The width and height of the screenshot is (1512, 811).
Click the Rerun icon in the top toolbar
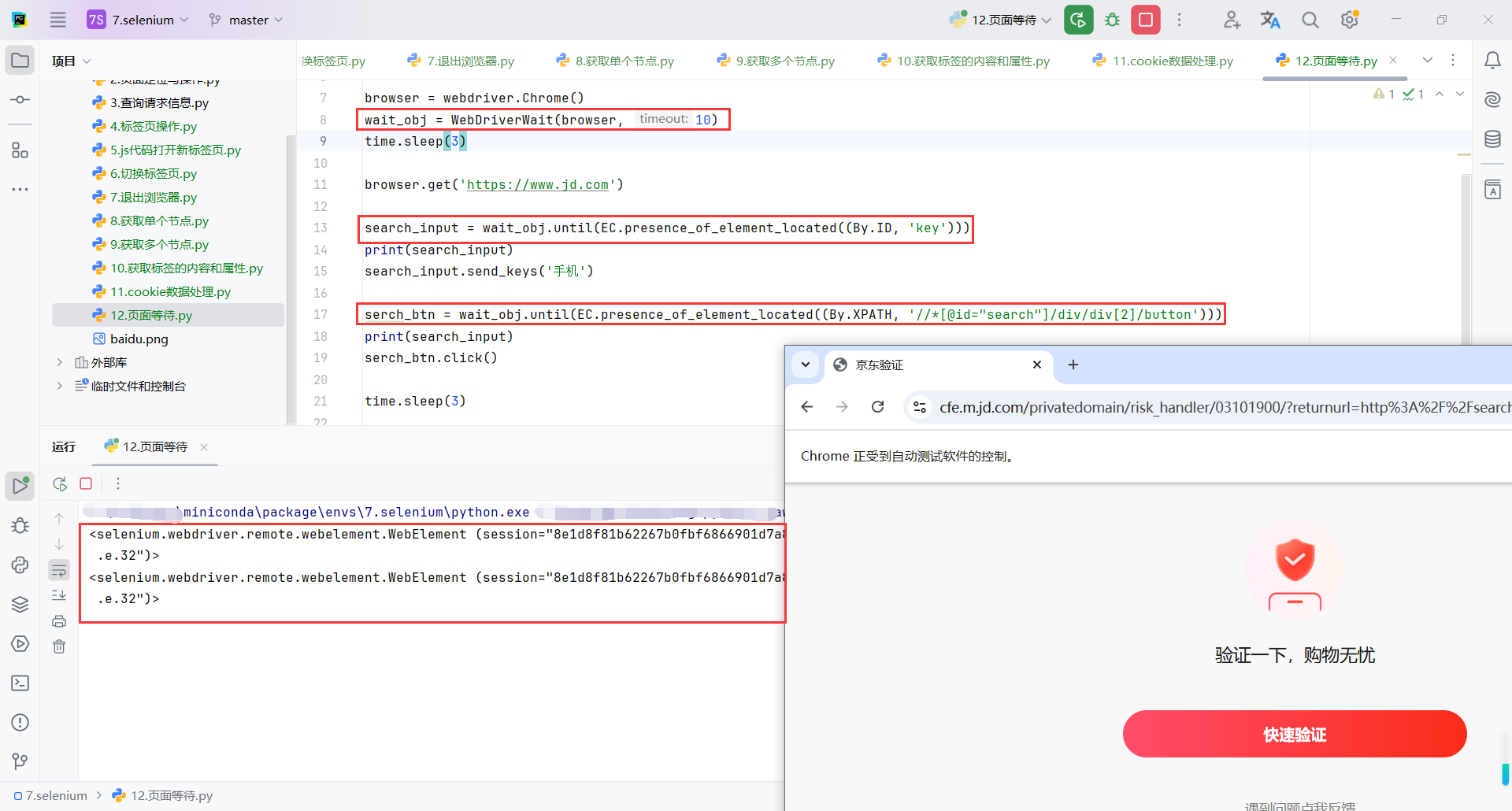tap(1078, 20)
